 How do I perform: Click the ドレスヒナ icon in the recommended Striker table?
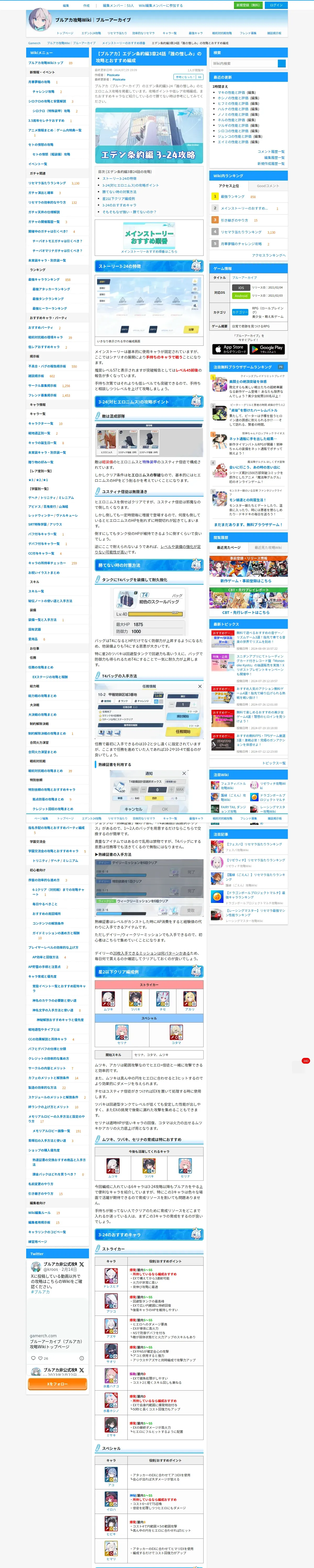tap(111, 1276)
